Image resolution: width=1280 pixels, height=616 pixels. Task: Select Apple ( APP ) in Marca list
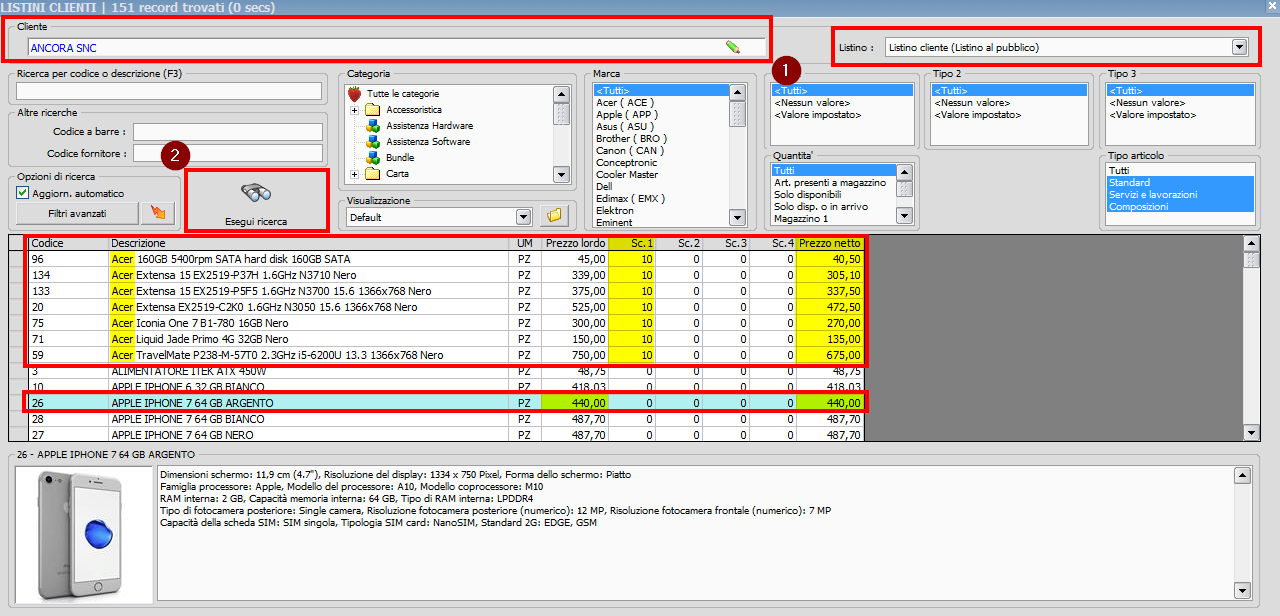[x=627, y=114]
